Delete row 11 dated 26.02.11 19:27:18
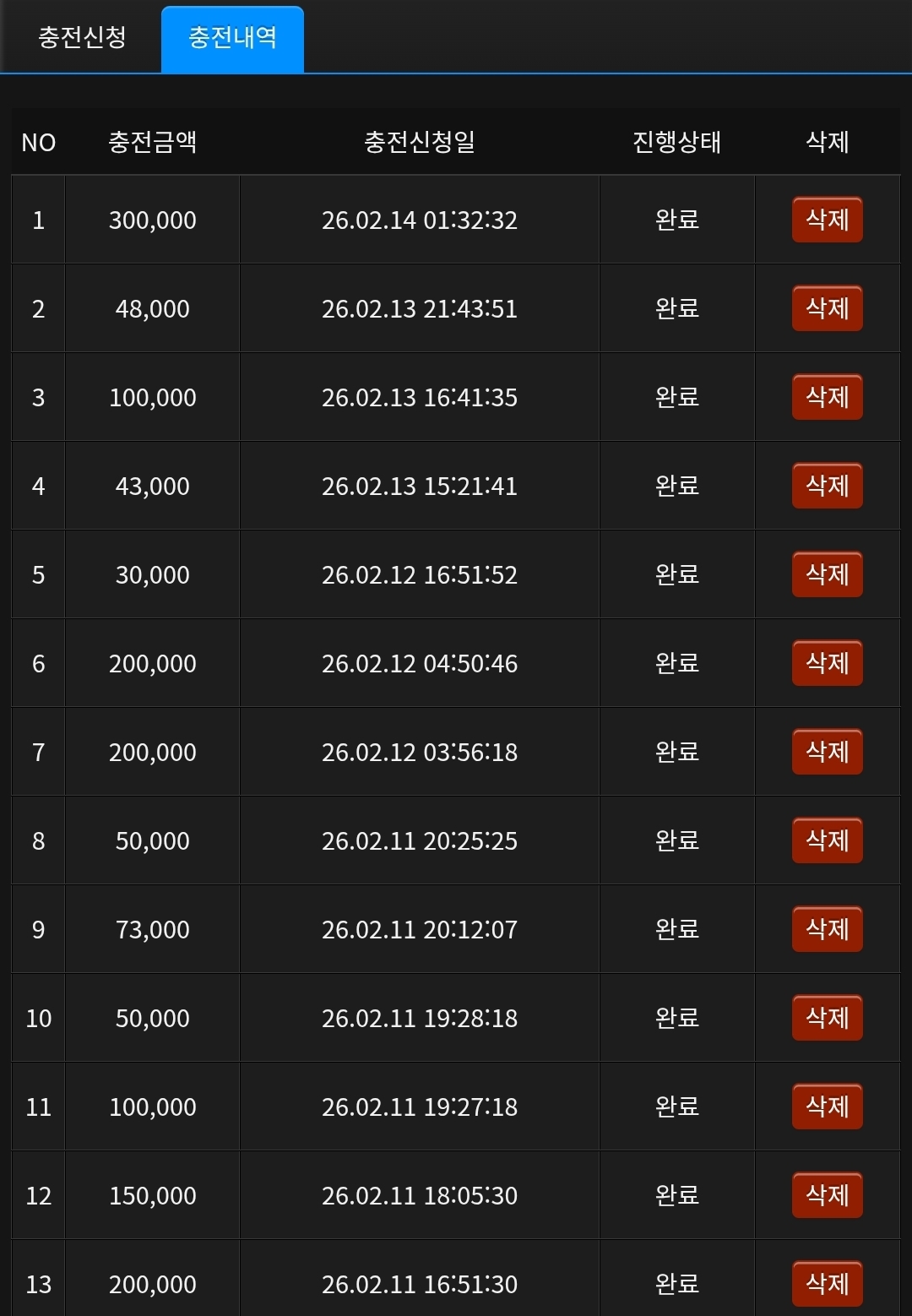The height and width of the screenshot is (1316, 912). (827, 1107)
